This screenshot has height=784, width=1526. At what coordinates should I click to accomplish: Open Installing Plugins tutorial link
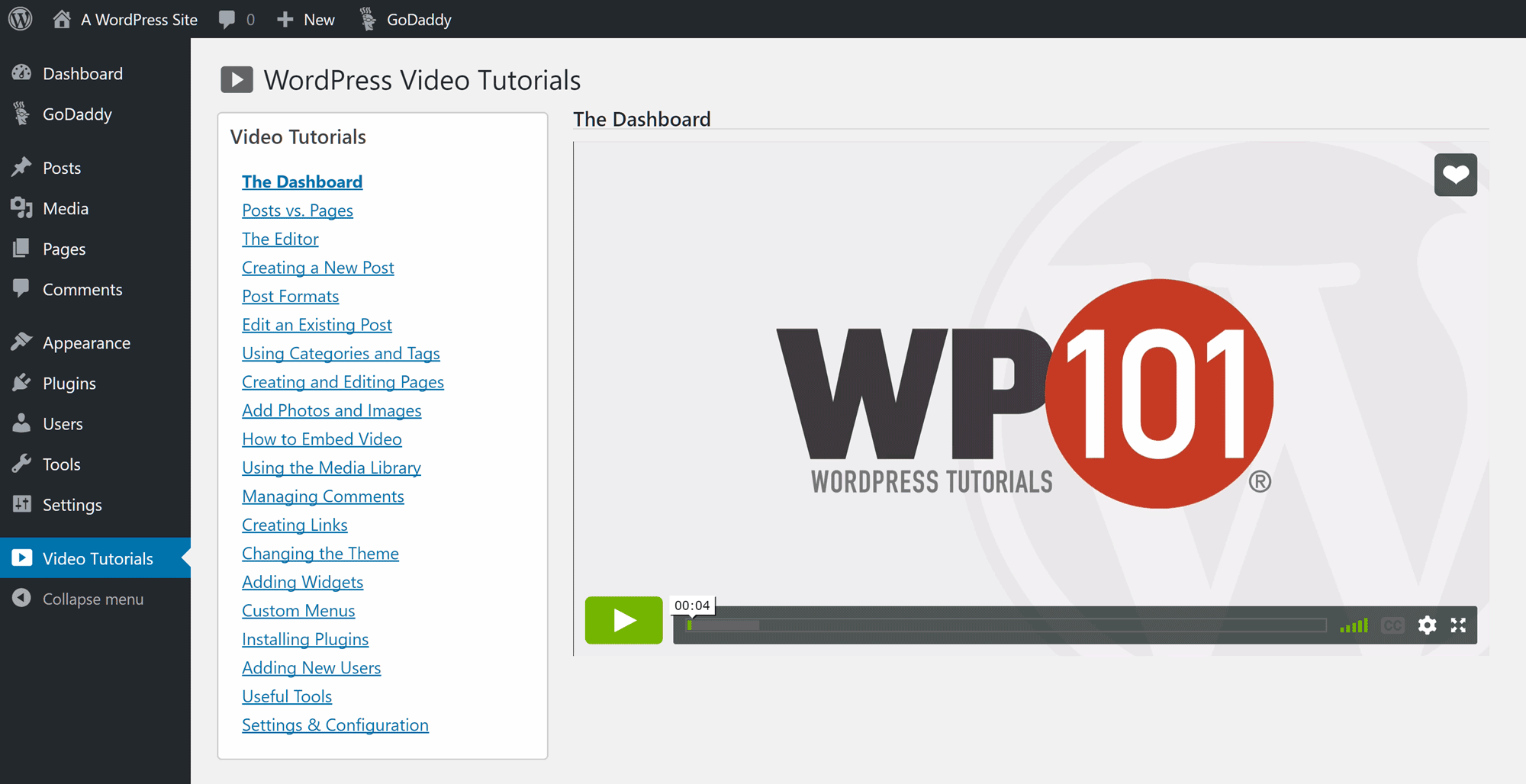[x=305, y=639]
